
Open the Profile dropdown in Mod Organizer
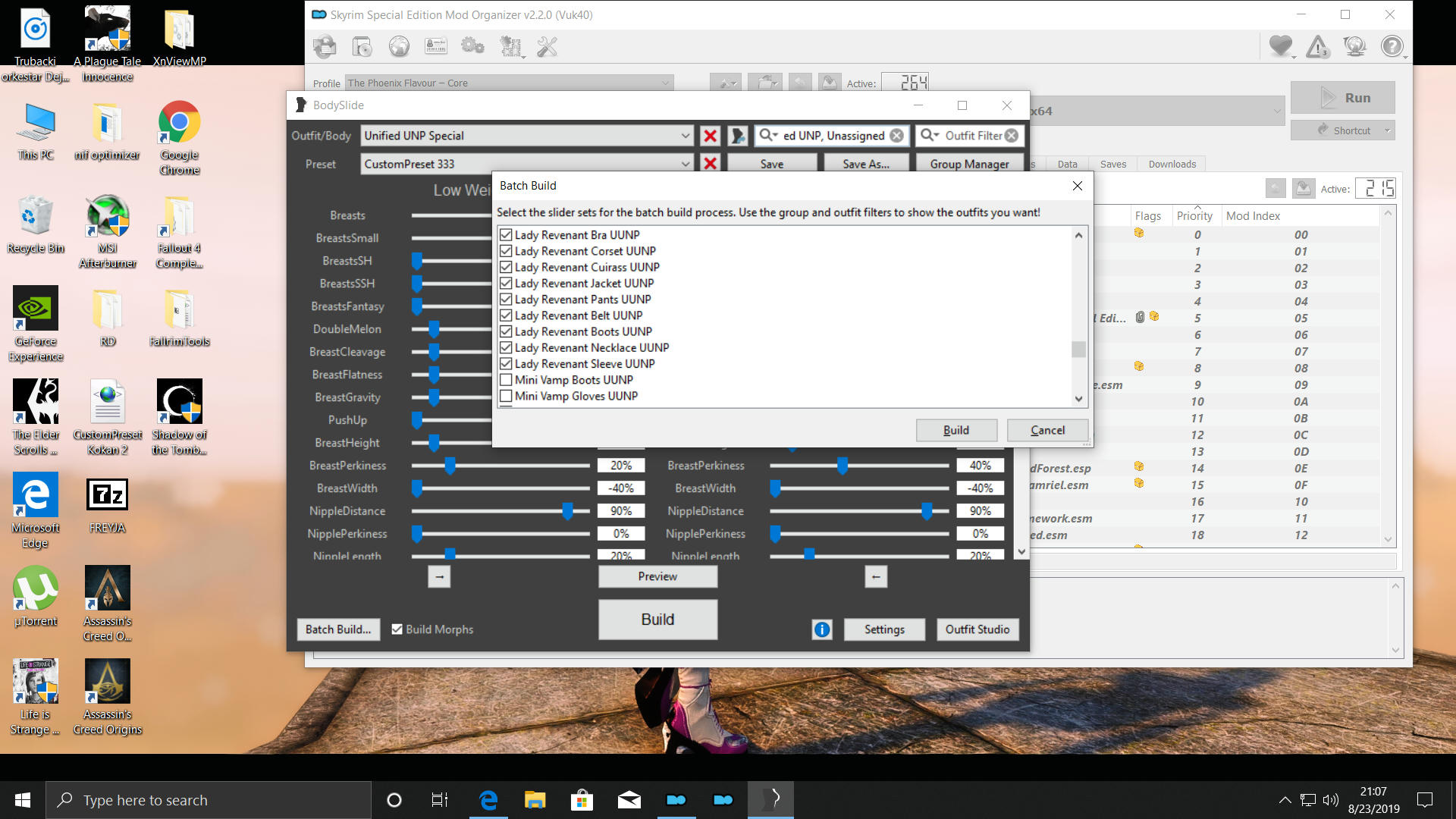(509, 83)
